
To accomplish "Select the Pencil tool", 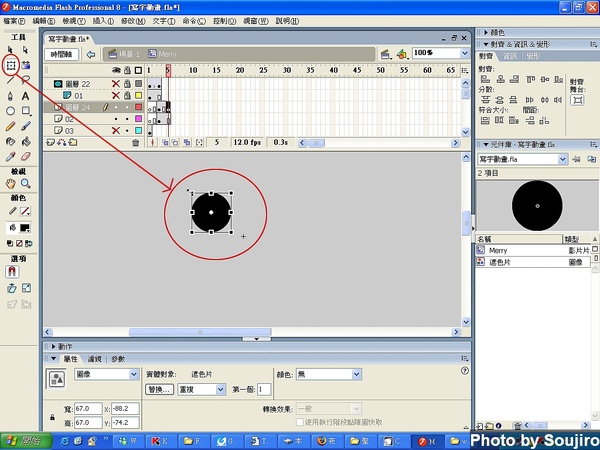I will [10, 126].
